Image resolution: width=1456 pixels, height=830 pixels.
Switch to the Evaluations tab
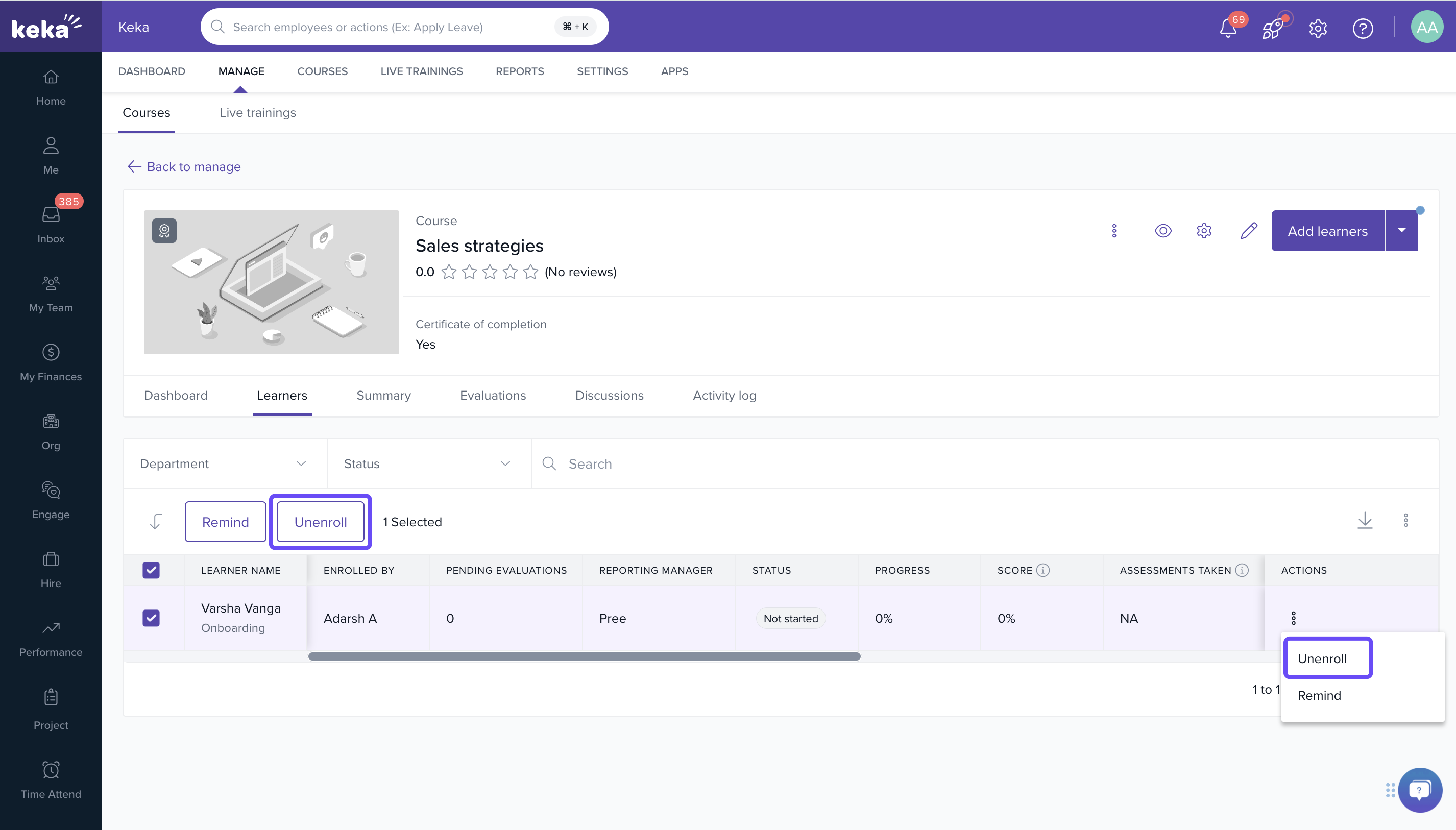[x=493, y=396]
